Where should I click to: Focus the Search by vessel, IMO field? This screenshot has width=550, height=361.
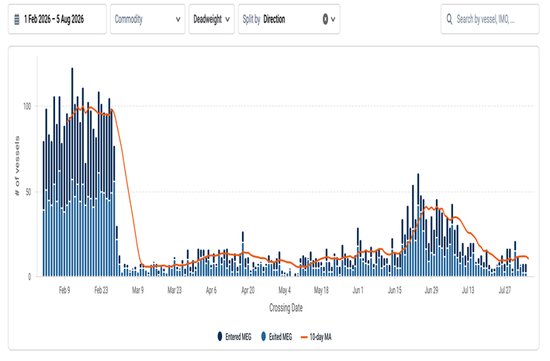point(490,19)
